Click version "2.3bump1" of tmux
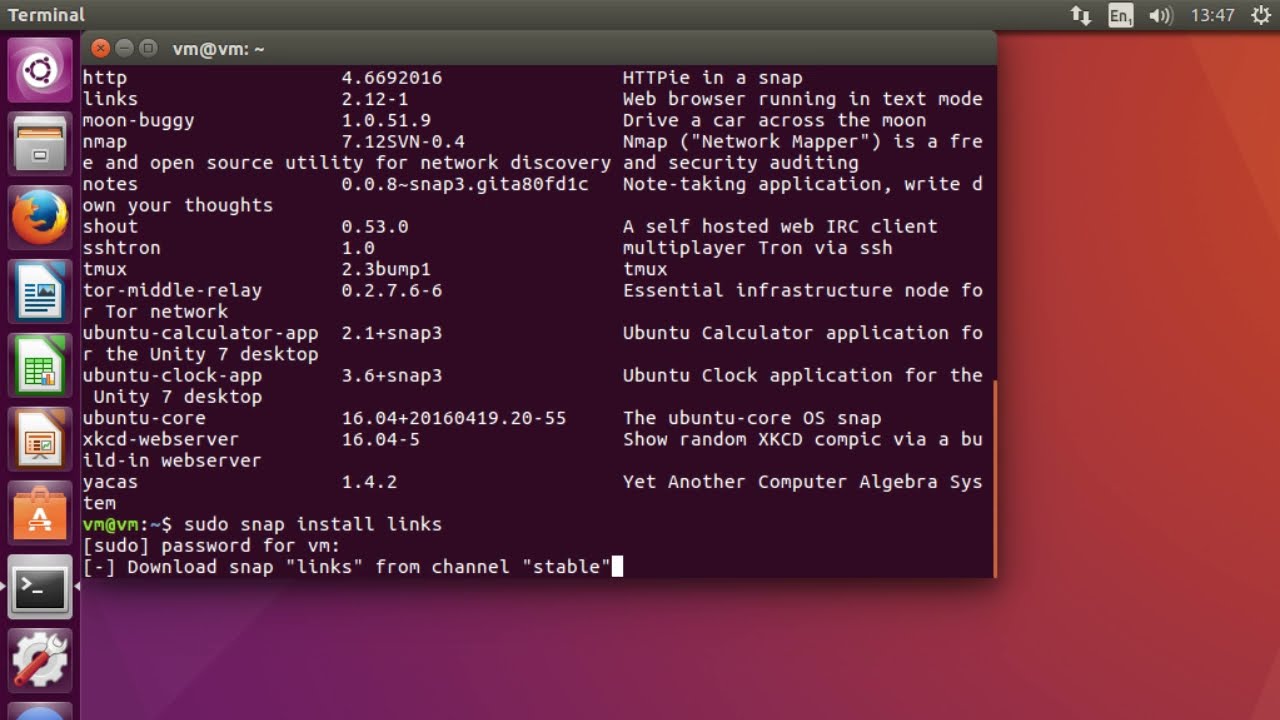The width and height of the screenshot is (1280, 720). tap(386, 269)
